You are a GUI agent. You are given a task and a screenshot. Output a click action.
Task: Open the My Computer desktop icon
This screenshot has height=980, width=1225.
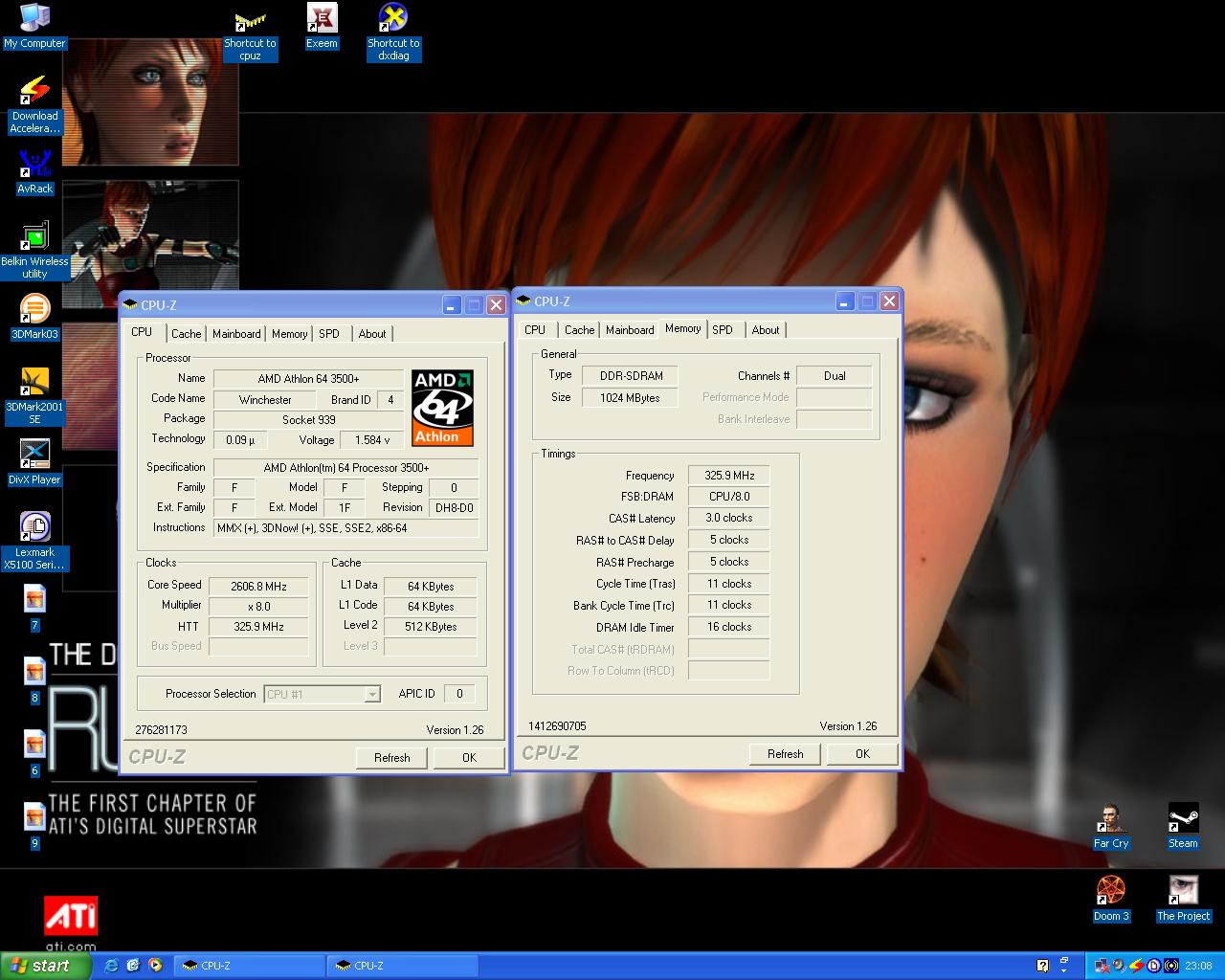coord(34,26)
